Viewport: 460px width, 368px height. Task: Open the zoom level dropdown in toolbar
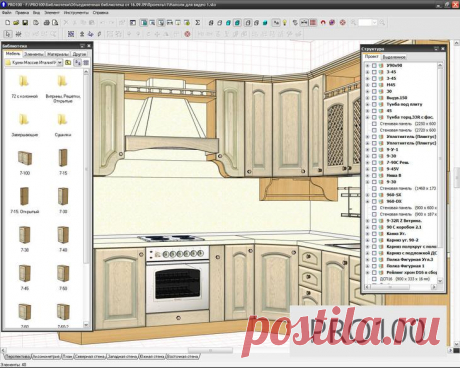pyautogui.click(x=374, y=23)
